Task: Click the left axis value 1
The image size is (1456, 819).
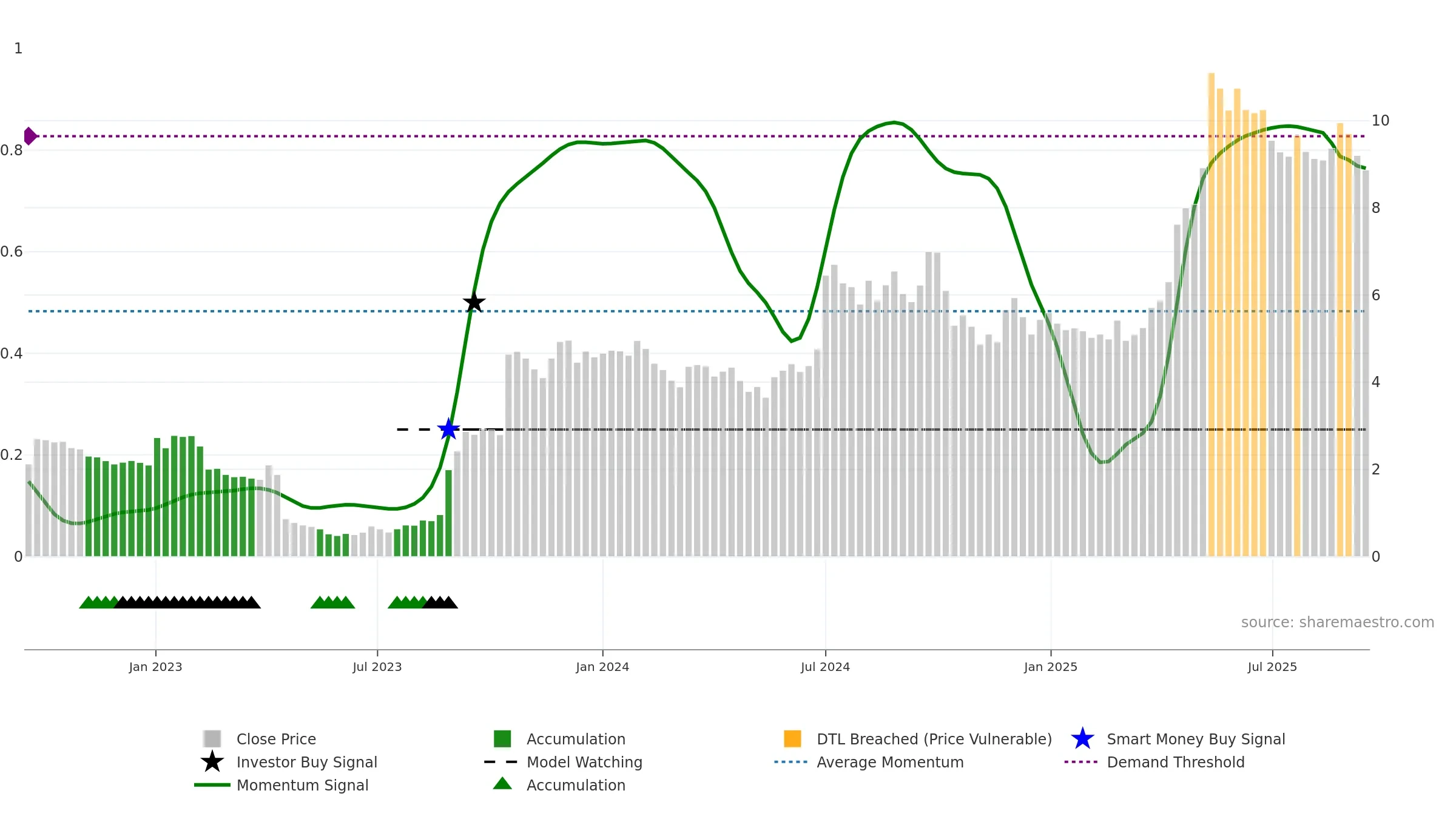Action: pyautogui.click(x=18, y=49)
